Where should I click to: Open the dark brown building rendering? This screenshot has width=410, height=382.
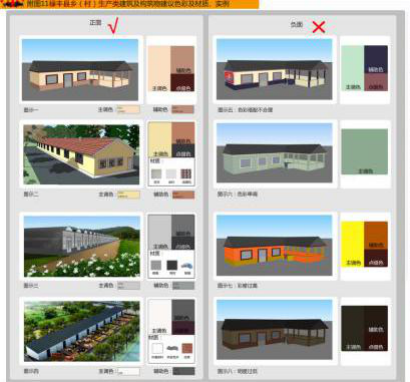click(x=274, y=330)
